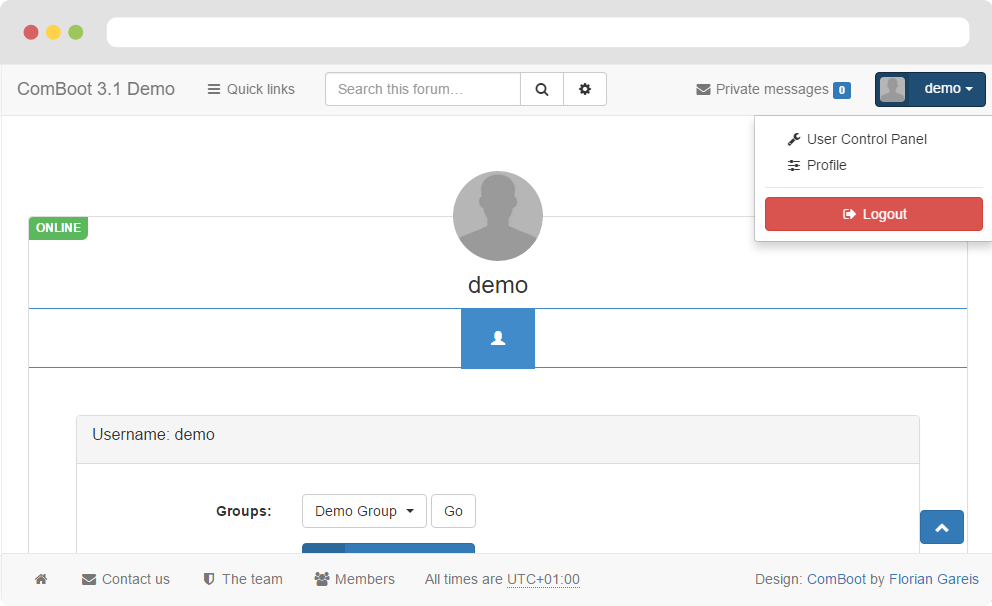Open the ComBoot 3.1 Demo home link
This screenshot has width=992, height=606.
(96, 89)
